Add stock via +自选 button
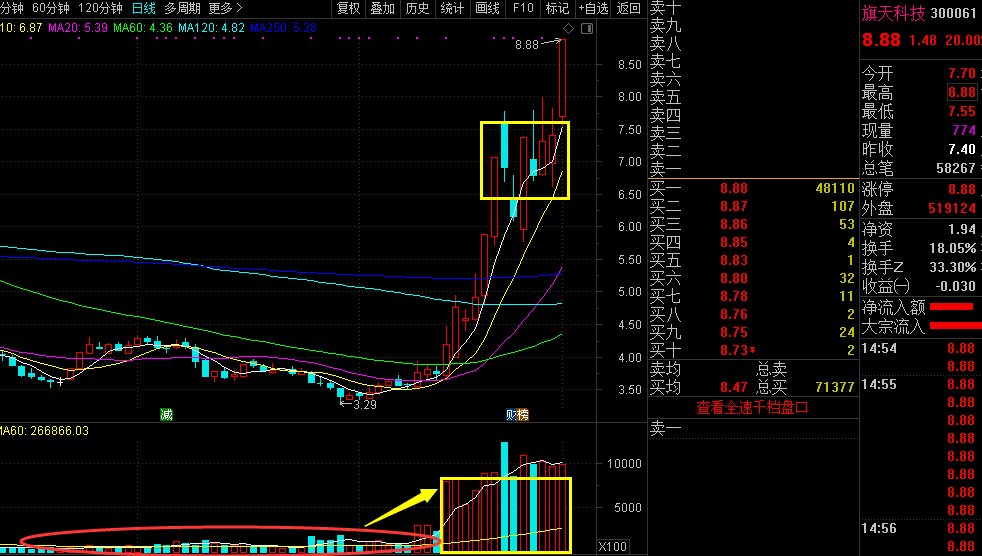The width and height of the screenshot is (982, 556). 592,9
